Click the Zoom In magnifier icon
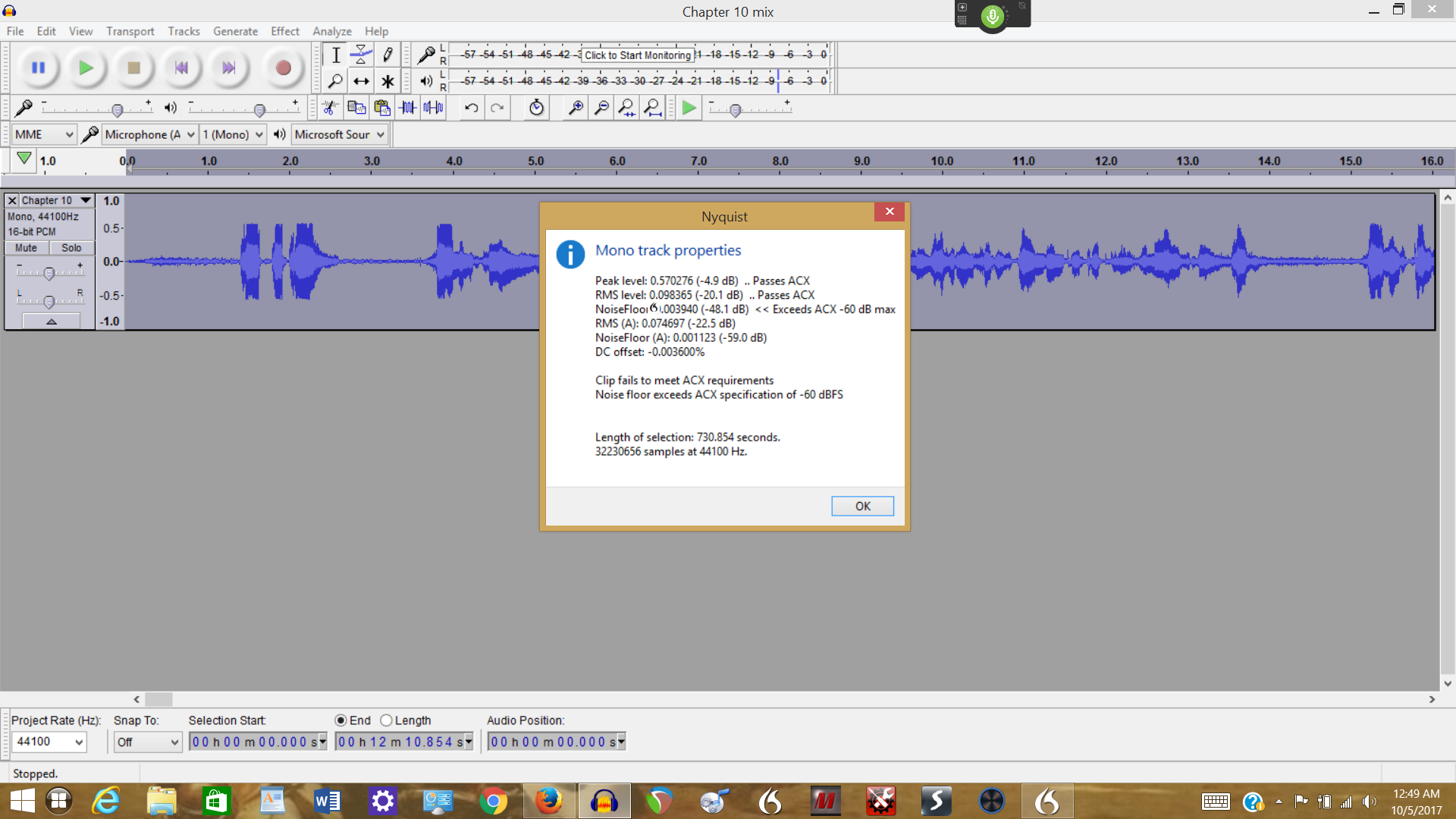 574,108
